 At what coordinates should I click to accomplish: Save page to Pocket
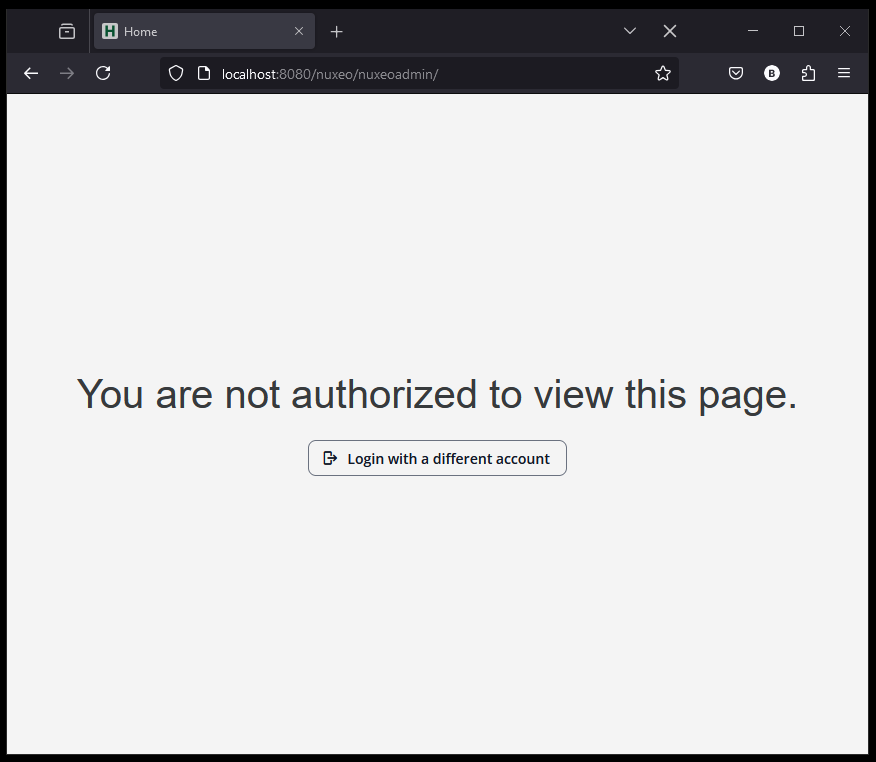coord(736,73)
